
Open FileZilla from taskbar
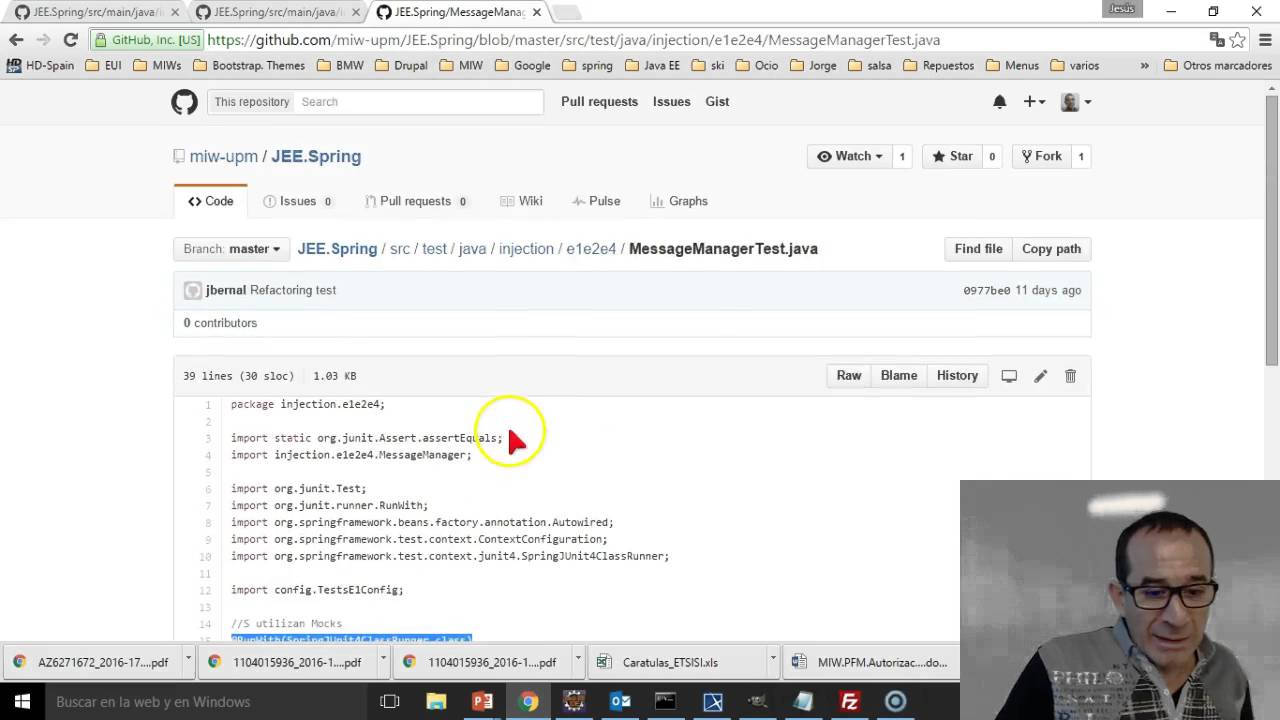click(850, 701)
